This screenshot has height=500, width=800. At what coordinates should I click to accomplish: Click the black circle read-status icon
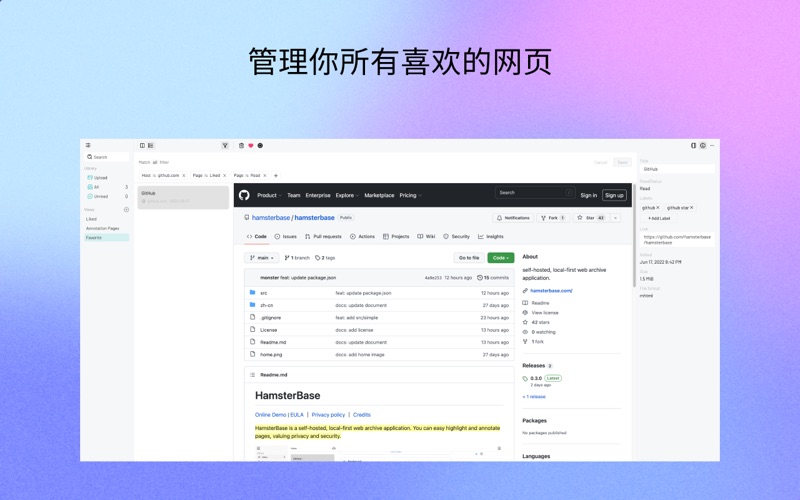click(x=260, y=145)
